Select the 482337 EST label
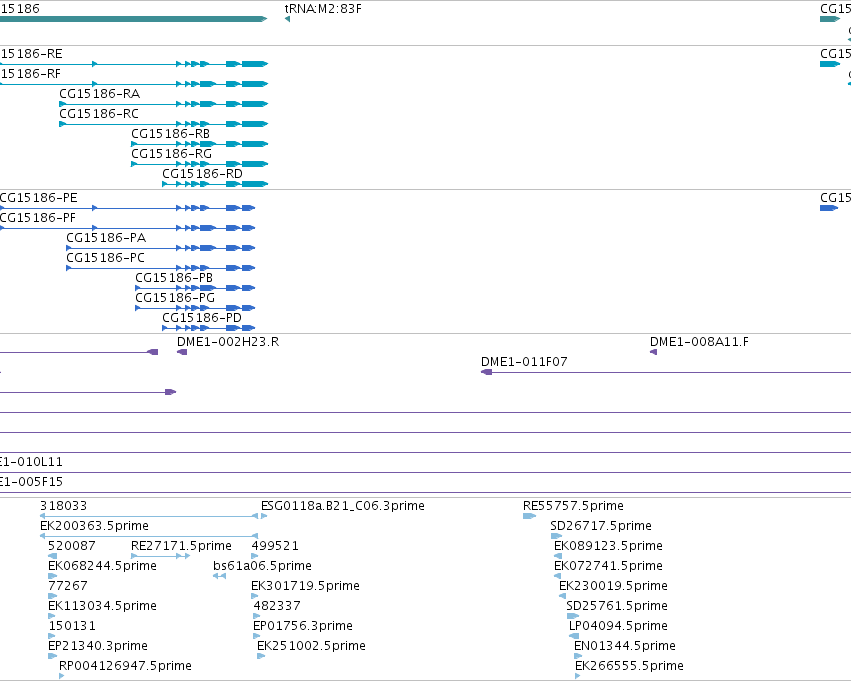The width and height of the screenshot is (851, 681). coord(277,606)
